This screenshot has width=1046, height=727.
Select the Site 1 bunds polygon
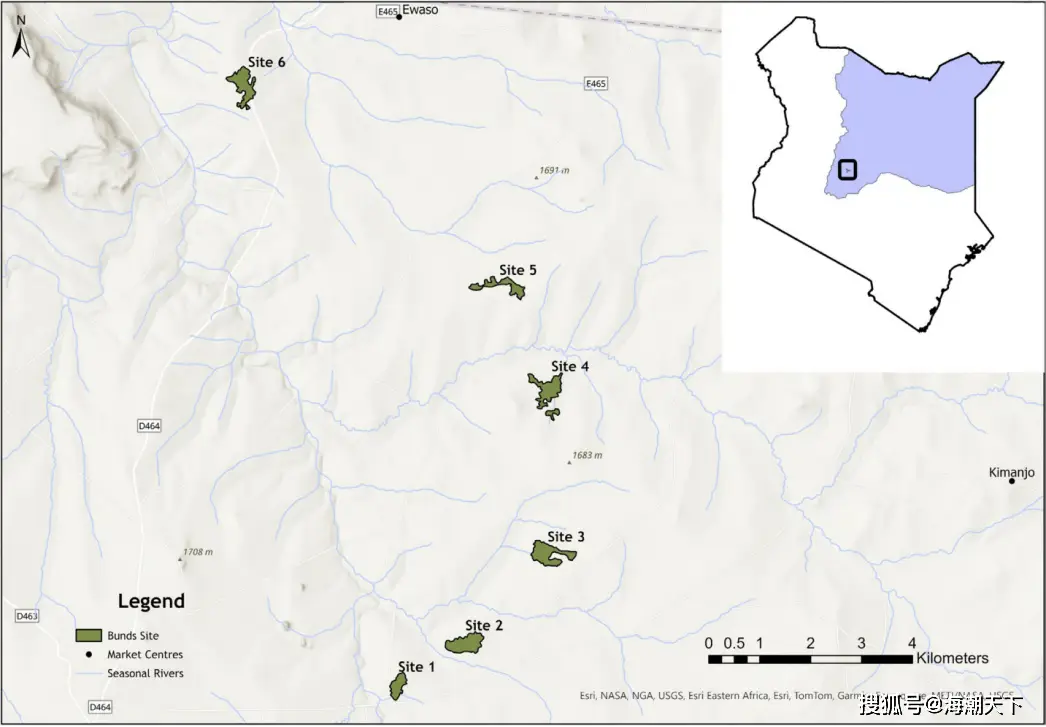tap(398, 685)
